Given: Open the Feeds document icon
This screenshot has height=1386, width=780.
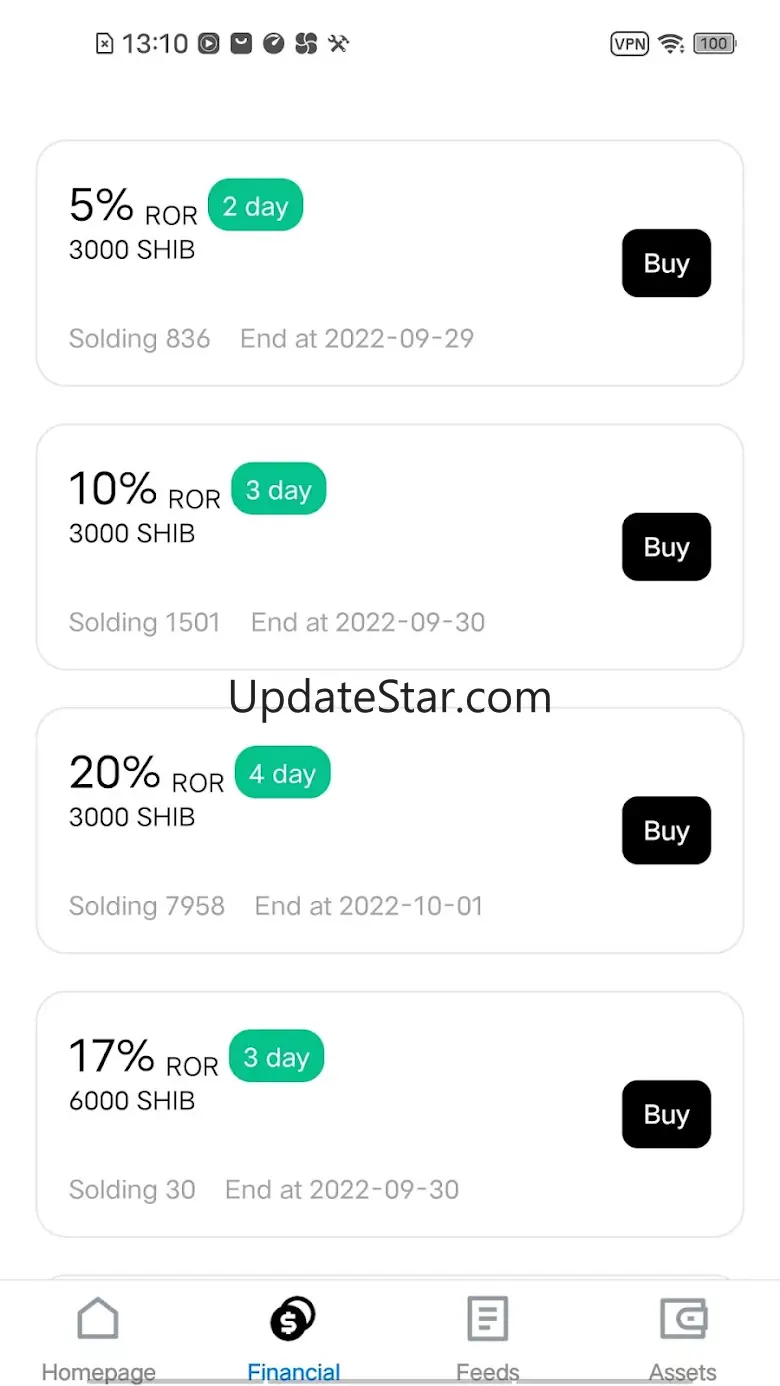Looking at the screenshot, I should (488, 1319).
